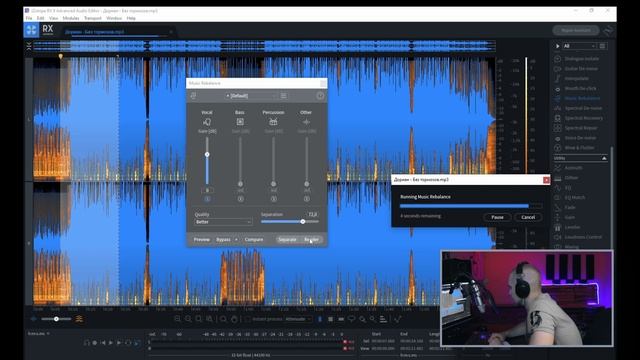
Task: Open the View menu
Action: pos(53,18)
